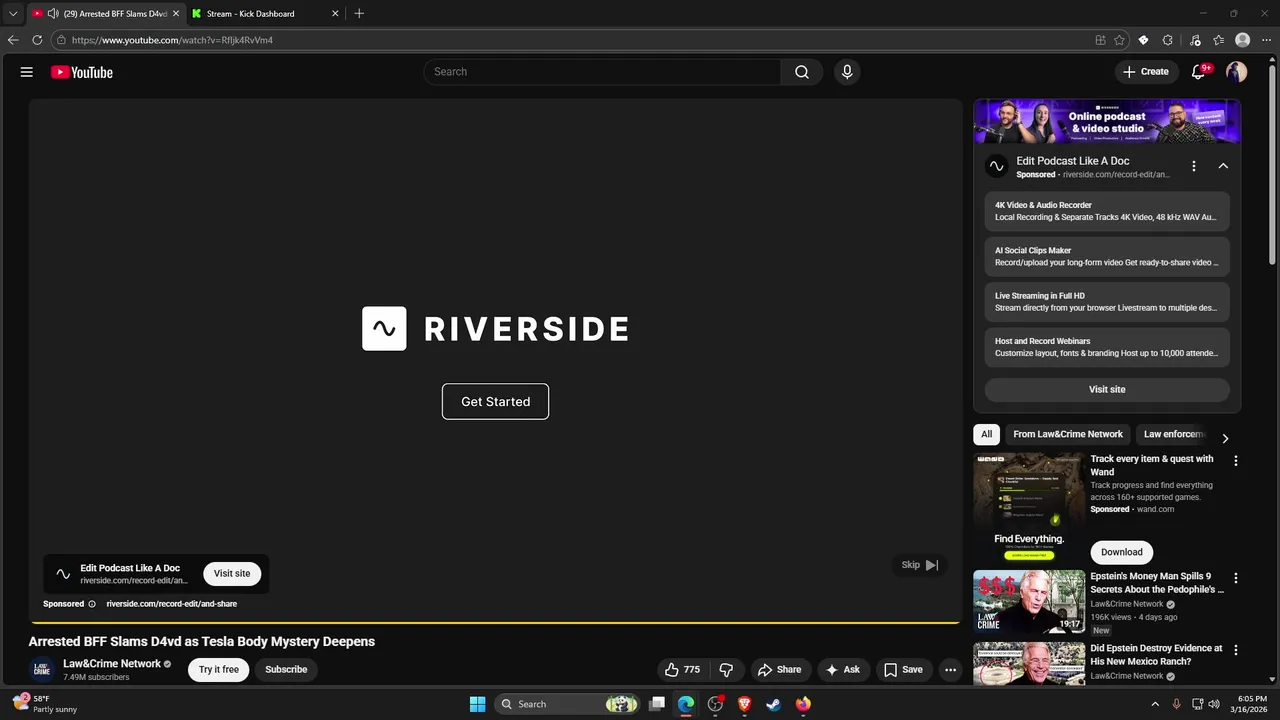Reload the page
The width and height of the screenshot is (1280, 720).
coord(37,40)
